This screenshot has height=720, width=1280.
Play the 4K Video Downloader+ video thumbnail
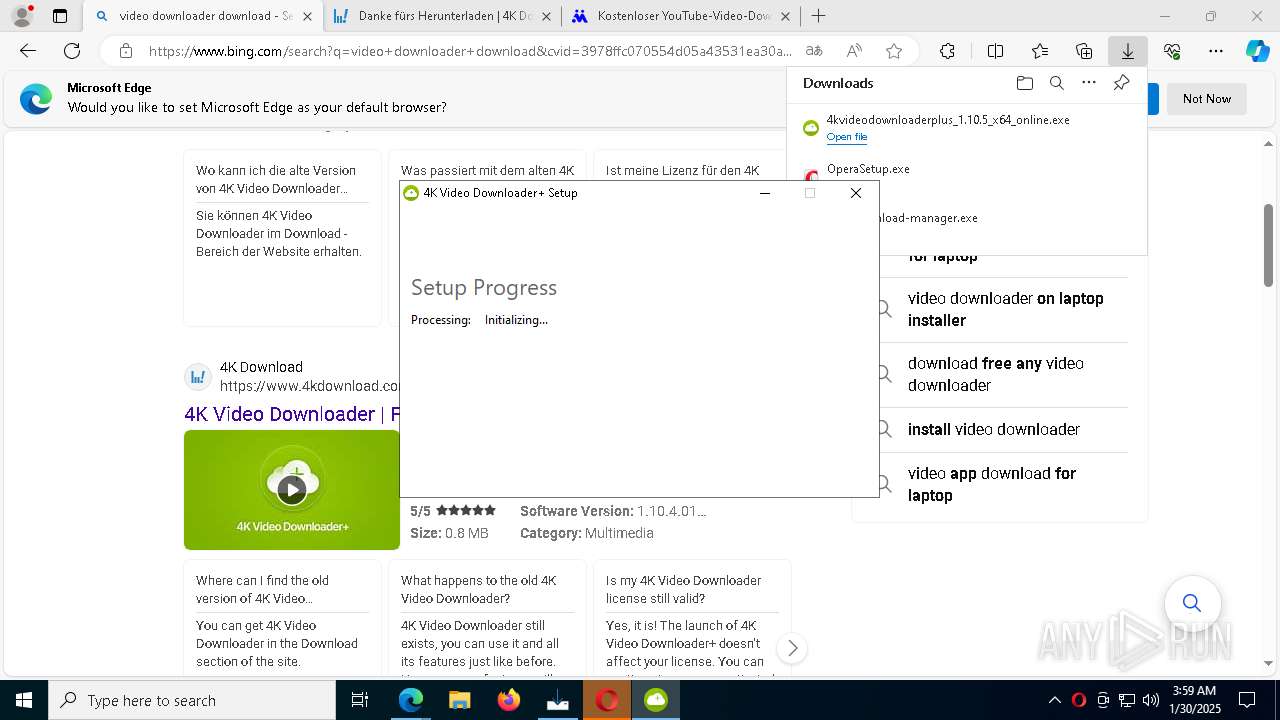coord(292,489)
